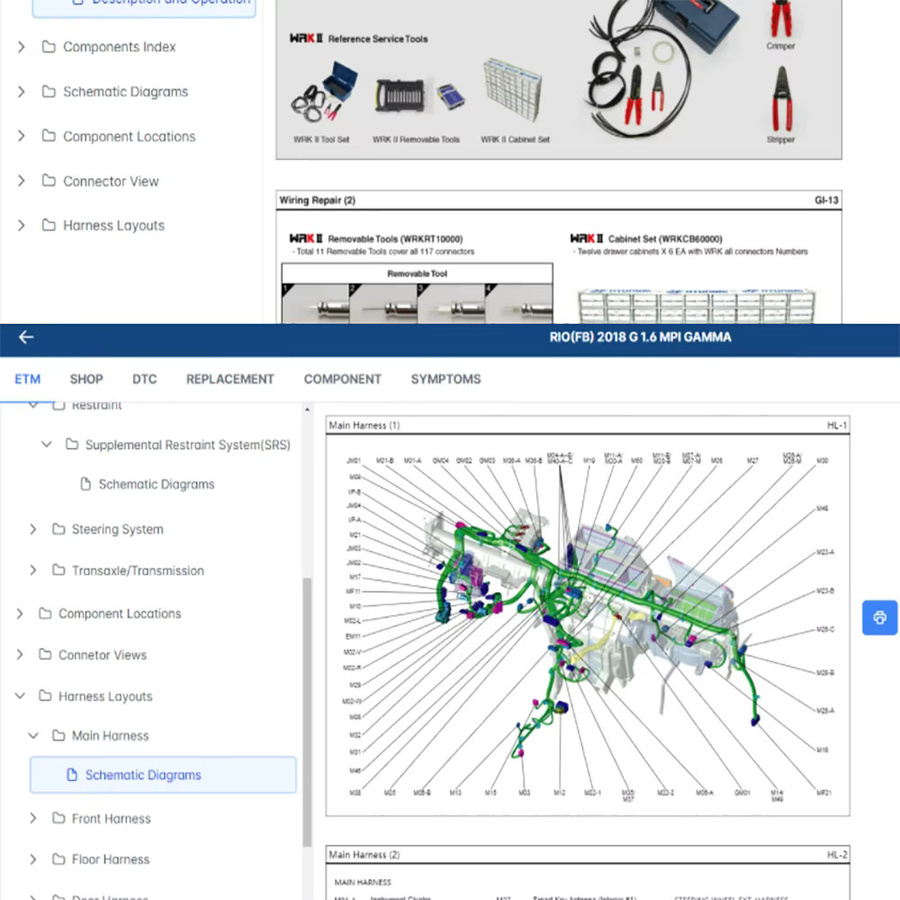Click the Removable Tool table header
The image size is (900, 900).
coord(417,274)
